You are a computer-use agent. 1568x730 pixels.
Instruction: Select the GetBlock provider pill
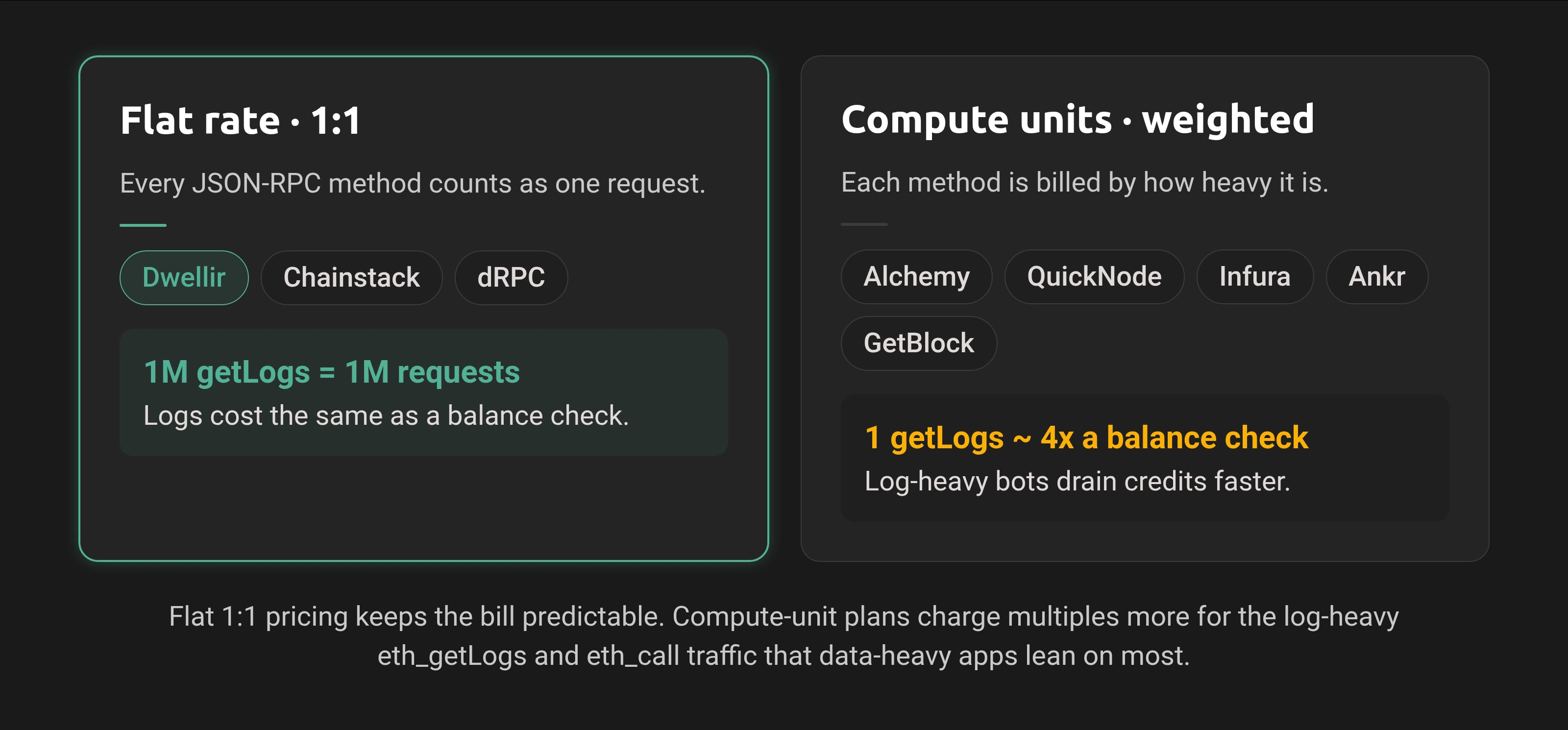tap(919, 343)
